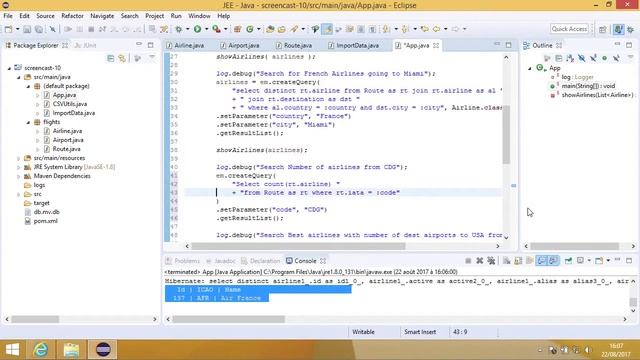Click the Save toolbar icon
Image resolution: width=640 pixels, height=360 pixels.
coord(27,29)
